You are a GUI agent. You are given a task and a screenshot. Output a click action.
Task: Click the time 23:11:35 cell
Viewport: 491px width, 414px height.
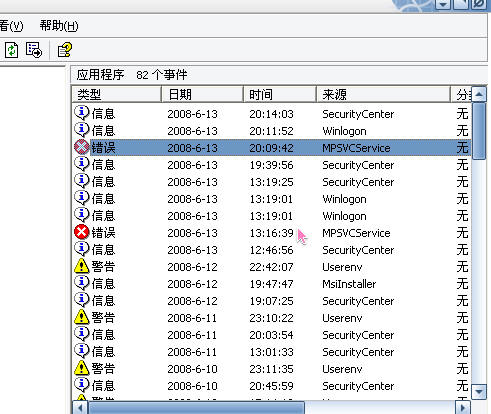click(x=271, y=369)
